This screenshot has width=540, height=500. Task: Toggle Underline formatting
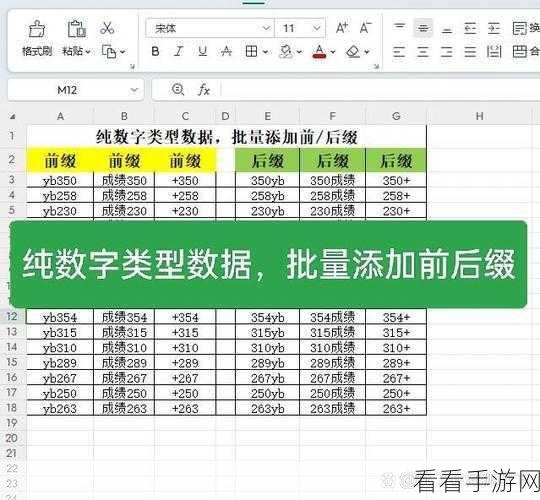coord(202,52)
